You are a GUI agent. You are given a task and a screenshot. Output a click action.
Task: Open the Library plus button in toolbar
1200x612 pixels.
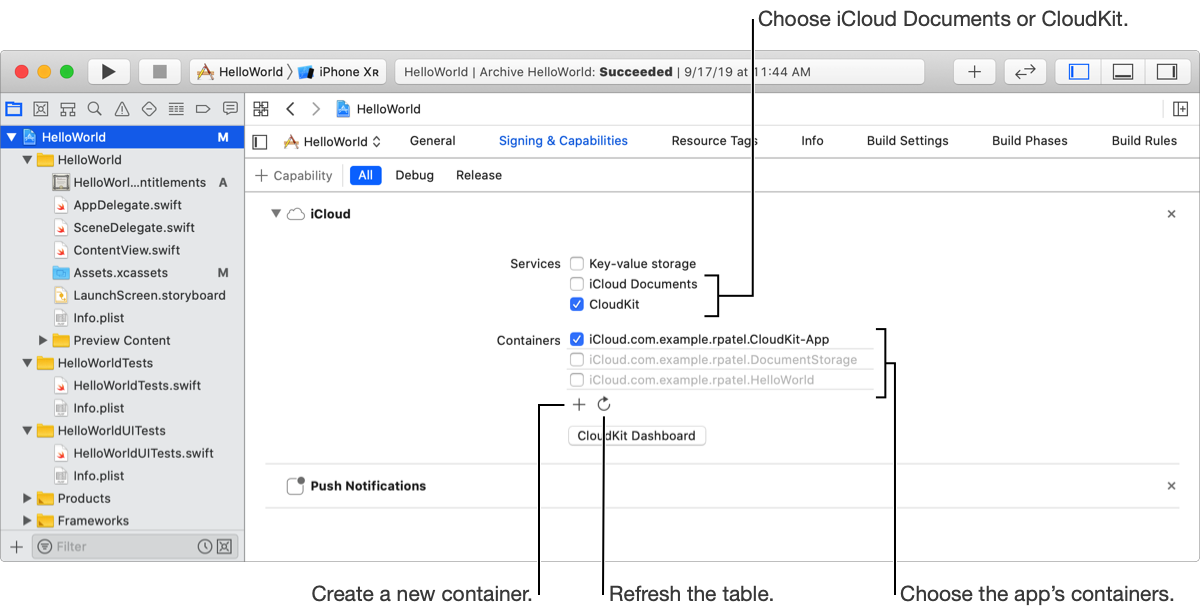click(974, 72)
